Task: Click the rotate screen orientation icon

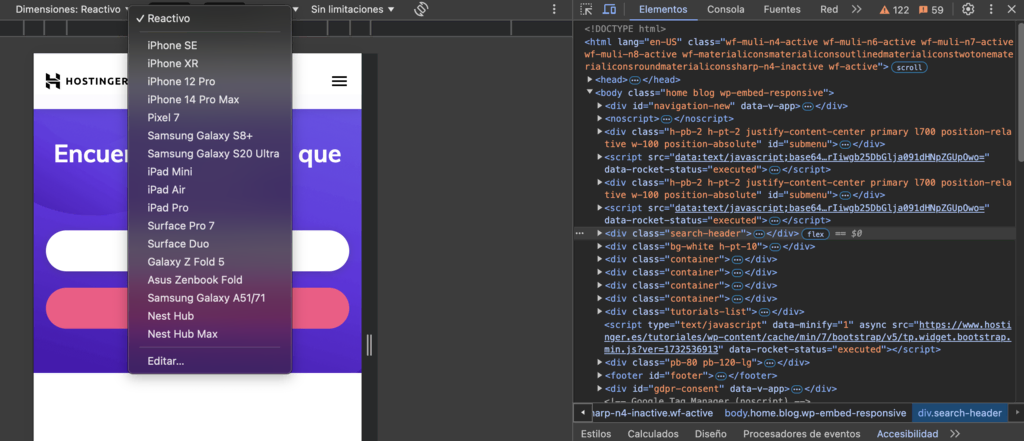Action: [x=422, y=9]
